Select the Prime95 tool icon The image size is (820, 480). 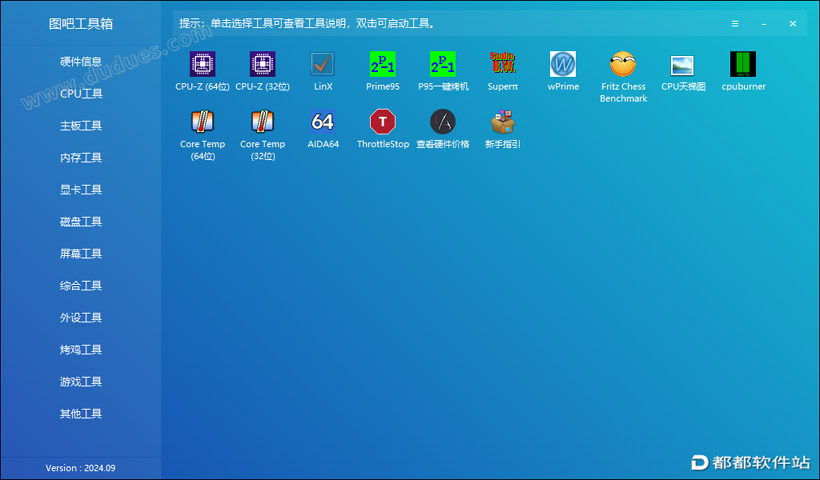pyautogui.click(x=383, y=64)
